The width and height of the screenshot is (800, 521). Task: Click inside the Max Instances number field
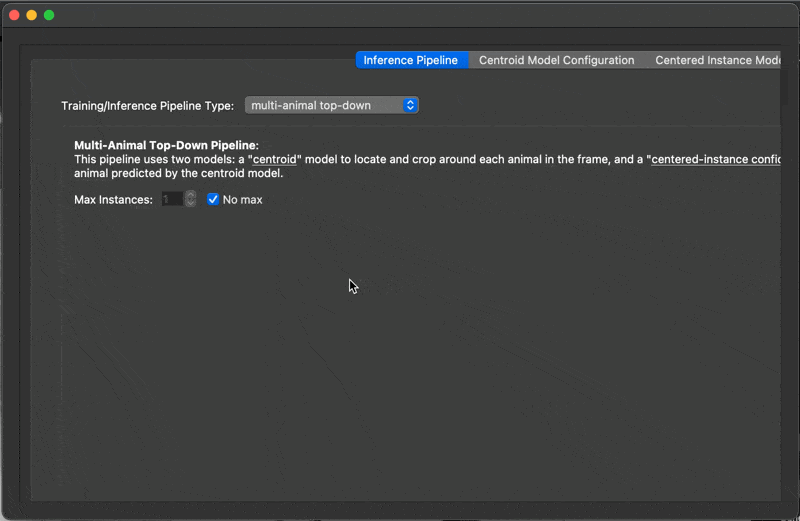171,200
